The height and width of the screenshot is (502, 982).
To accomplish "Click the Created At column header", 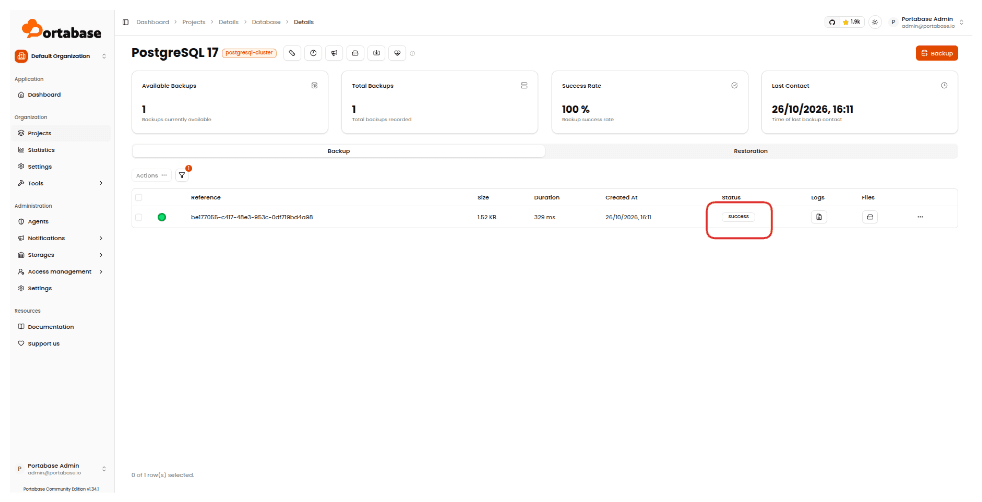I will click(x=621, y=198).
